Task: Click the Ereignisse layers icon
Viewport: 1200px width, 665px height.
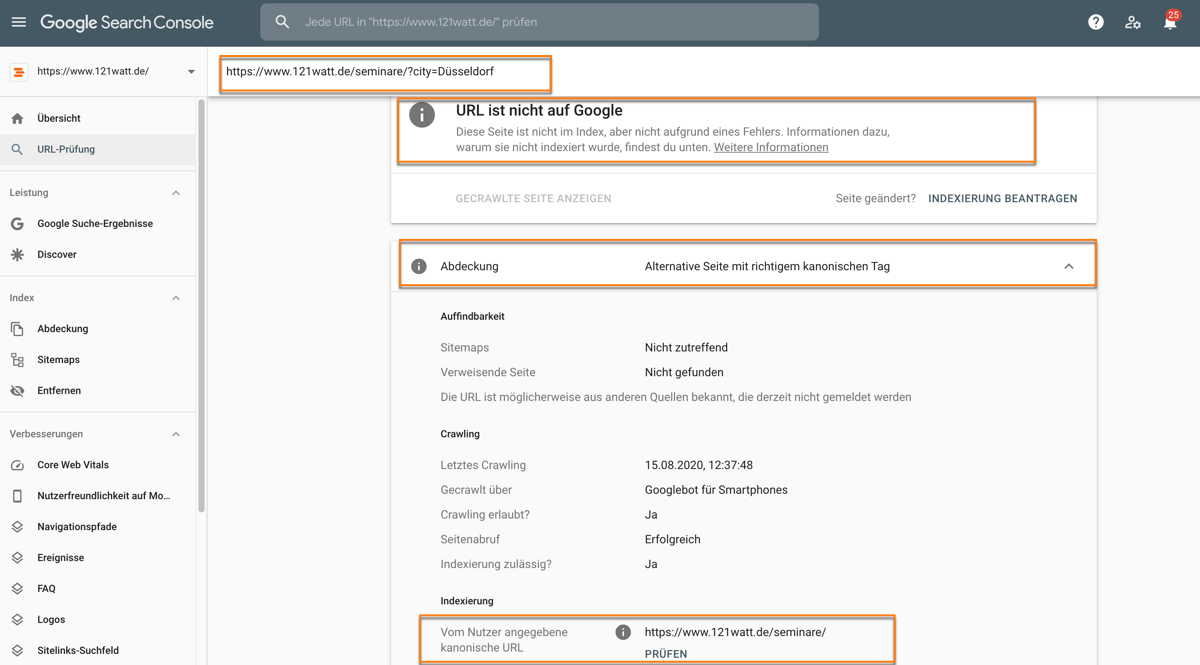Action: pyautogui.click(x=17, y=558)
